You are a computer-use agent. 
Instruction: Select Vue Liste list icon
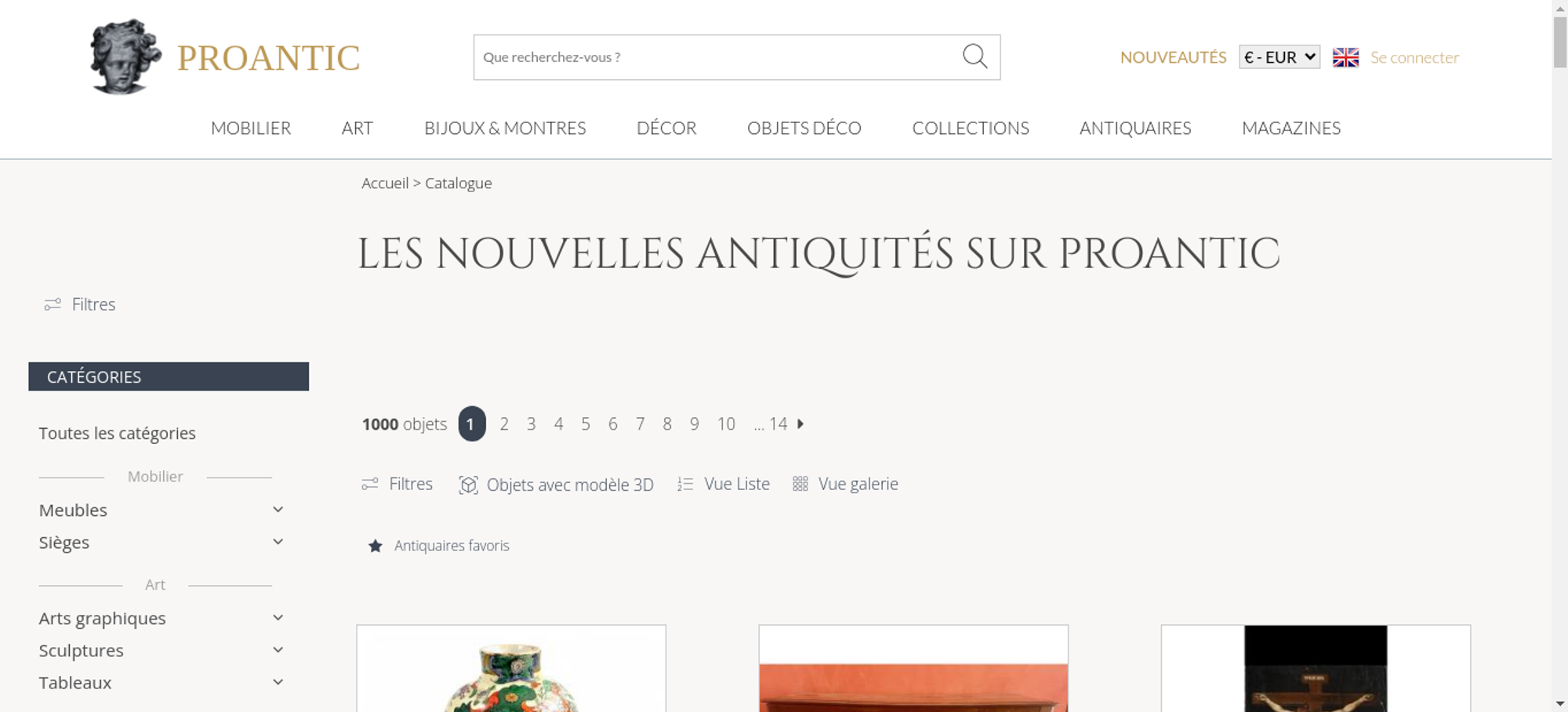pyautogui.click(x=685, y=485)
